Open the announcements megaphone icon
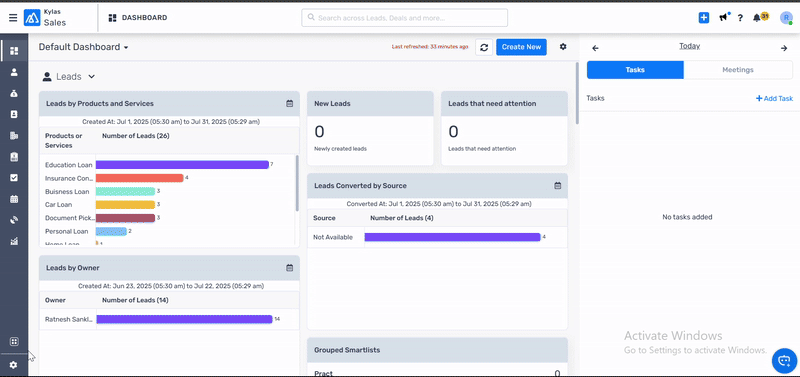 [723, 18]
